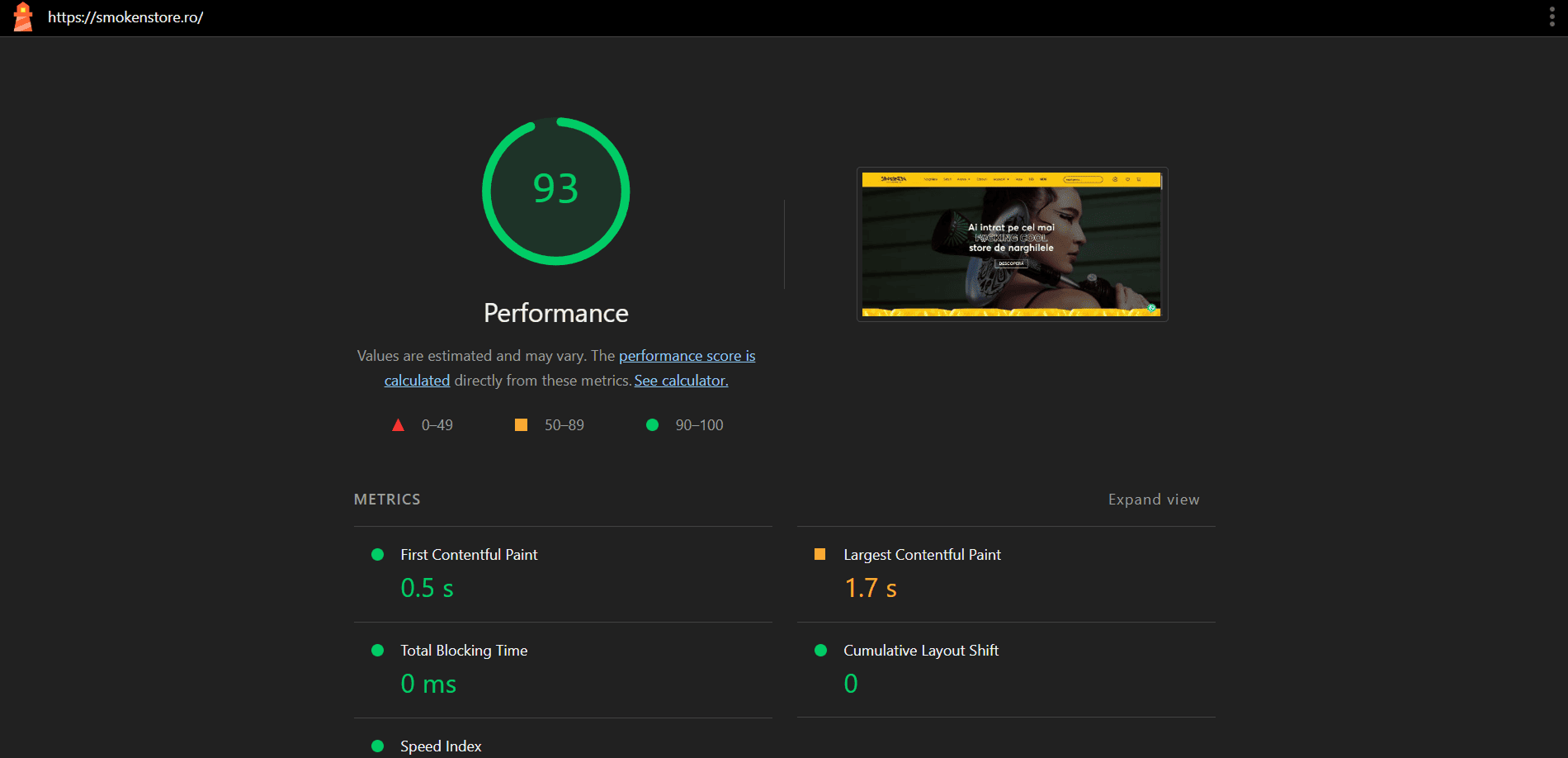This screenshot has width=1568, height=758.
Task: Toggle Expand view for metrics
Action: pyautogui.click(x=1153, y=500)
